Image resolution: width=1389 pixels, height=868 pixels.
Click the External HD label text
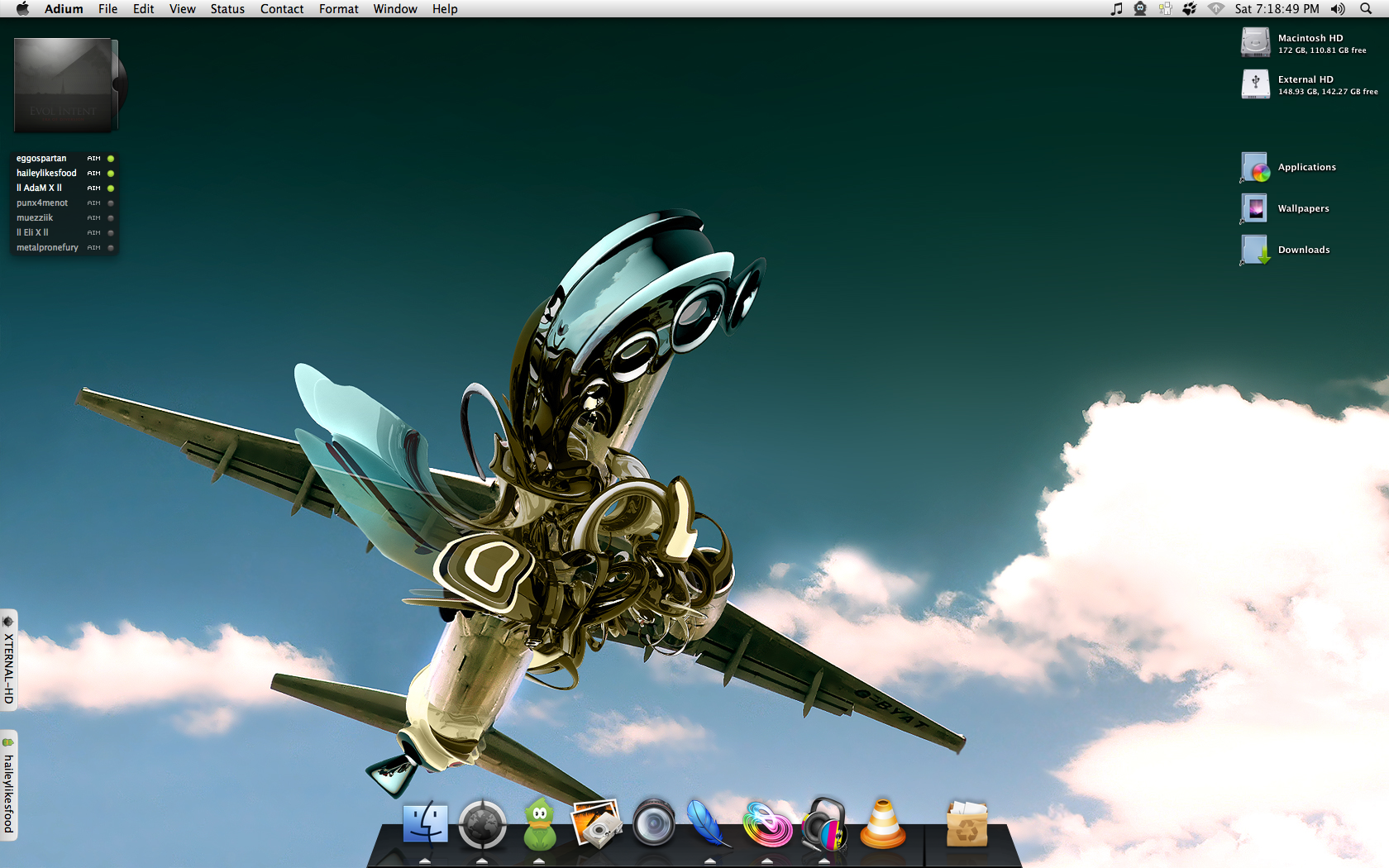[1305, 79]
